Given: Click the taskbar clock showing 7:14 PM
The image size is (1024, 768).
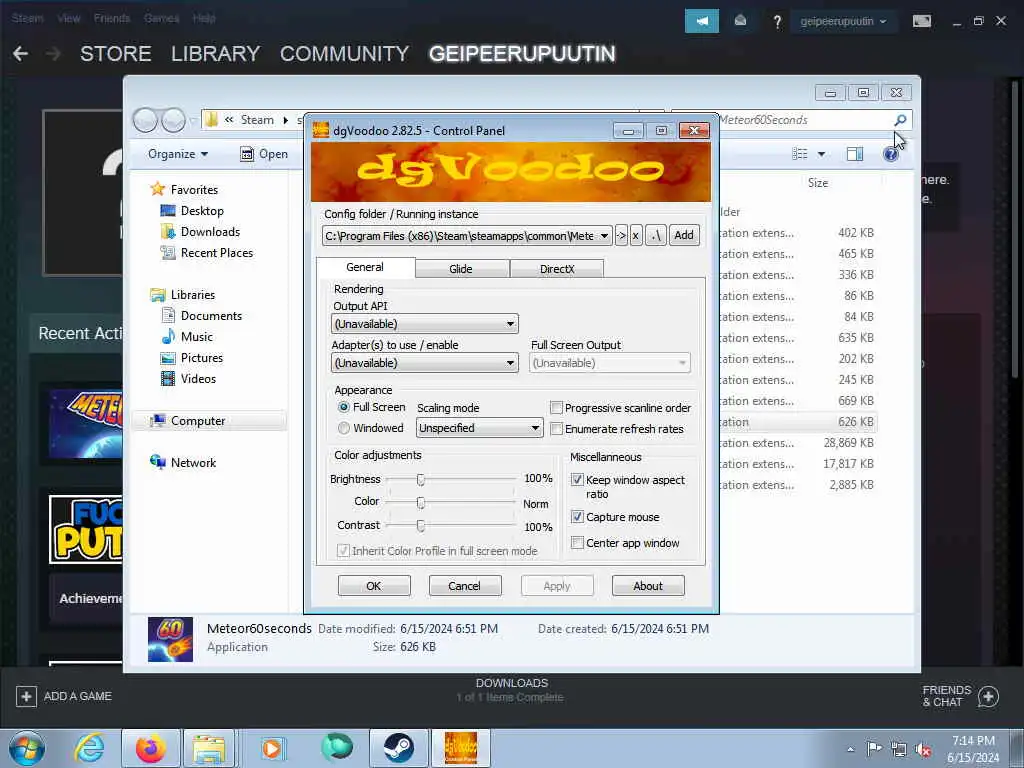Looking at the screenshot, I should click(x=973, y=749).
